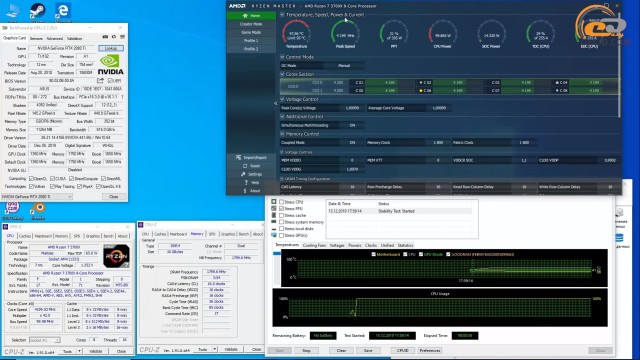Collapse the Ryzen Master sidebar with the chevron
Viewport: 640px width, 360px height.
276,104
